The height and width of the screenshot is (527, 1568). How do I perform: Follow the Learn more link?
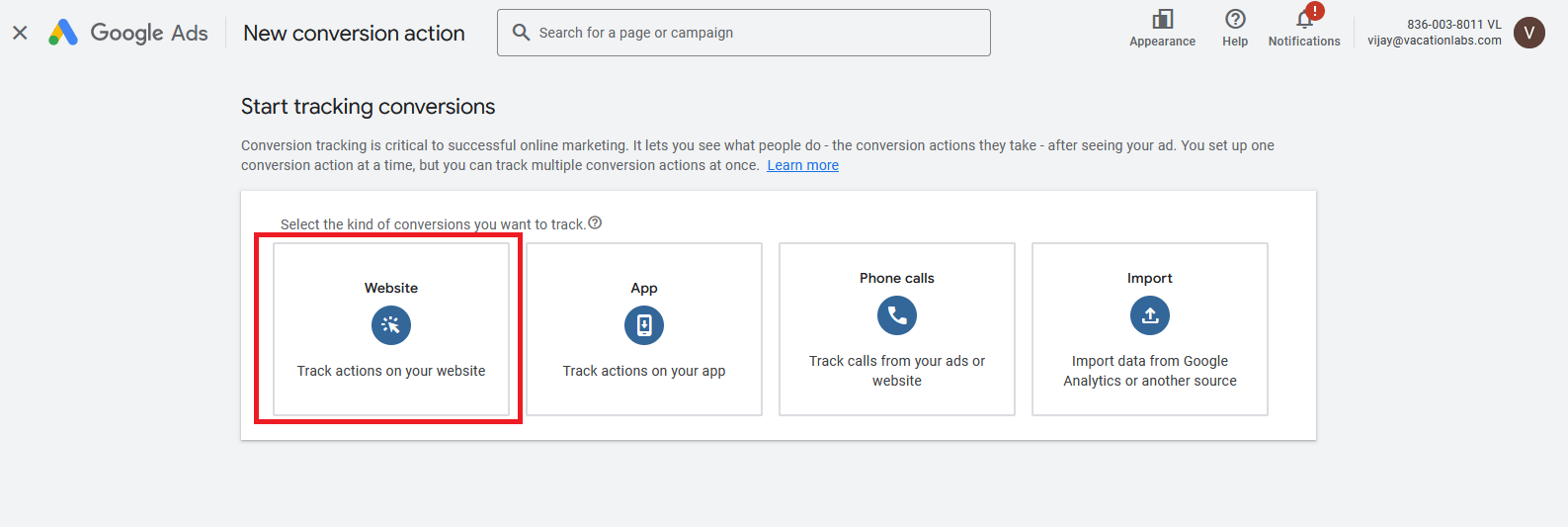click(x=802, y=165)
